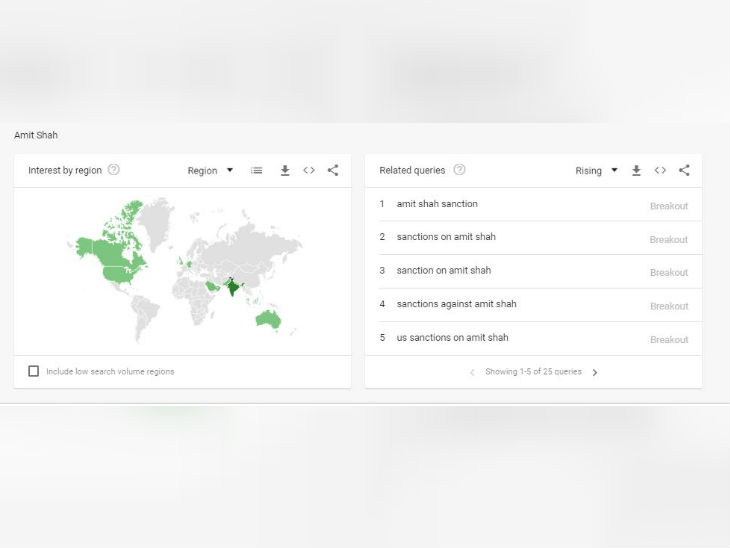Open the Region dropdown
Image resolution: width=730 pixels, height=548 pixels.
[210, 171]
